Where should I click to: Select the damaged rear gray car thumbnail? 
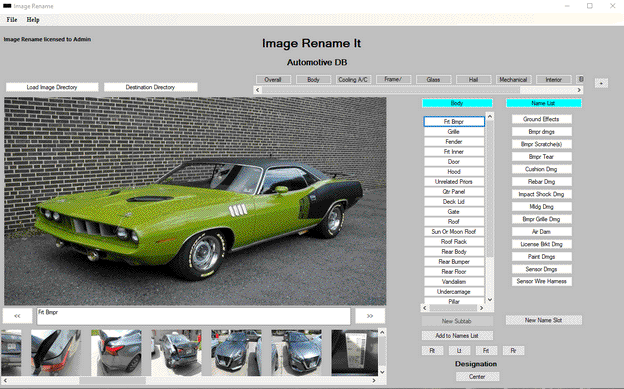[x=176, y=352]
